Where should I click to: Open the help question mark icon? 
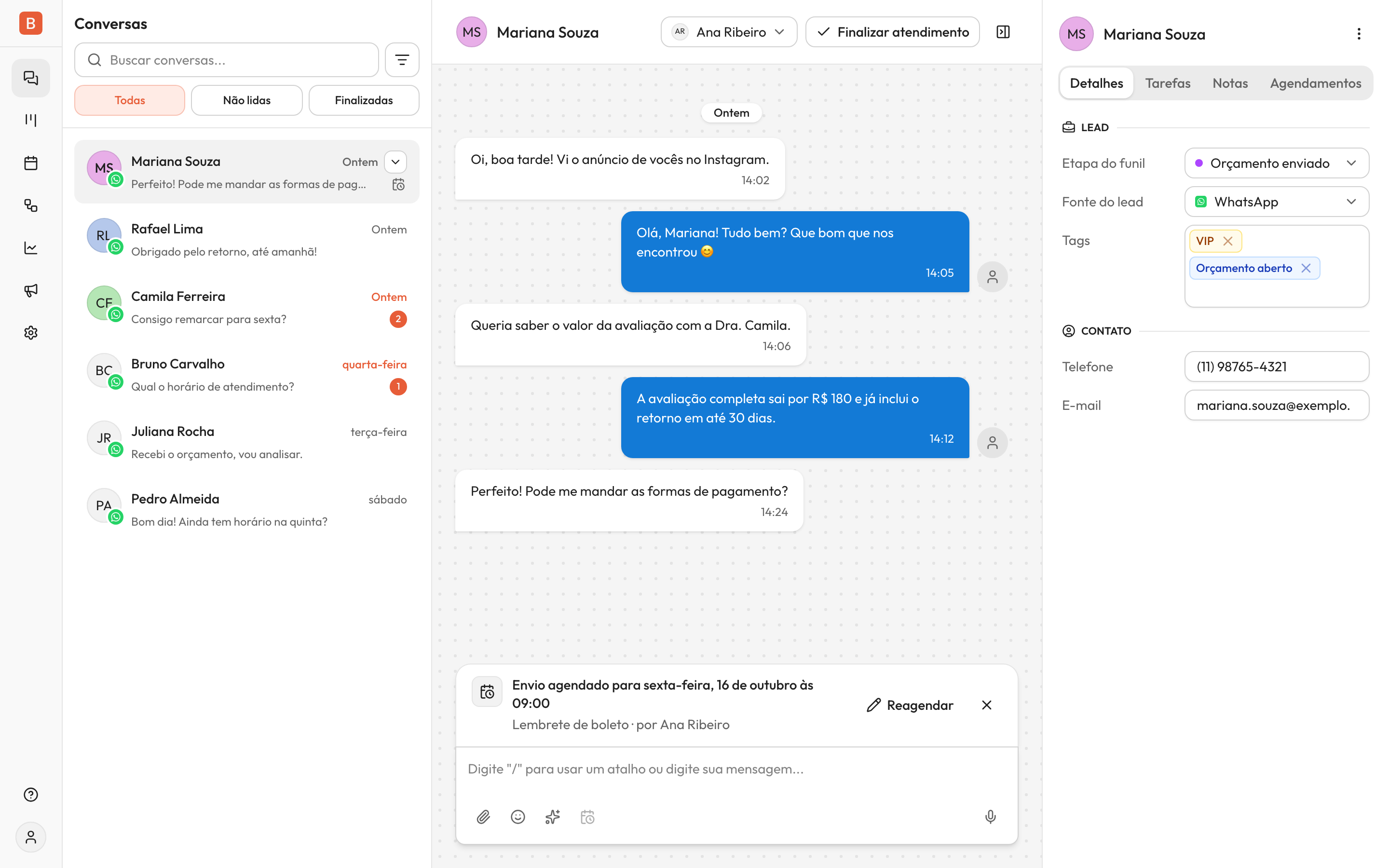(x=31, y=795)
